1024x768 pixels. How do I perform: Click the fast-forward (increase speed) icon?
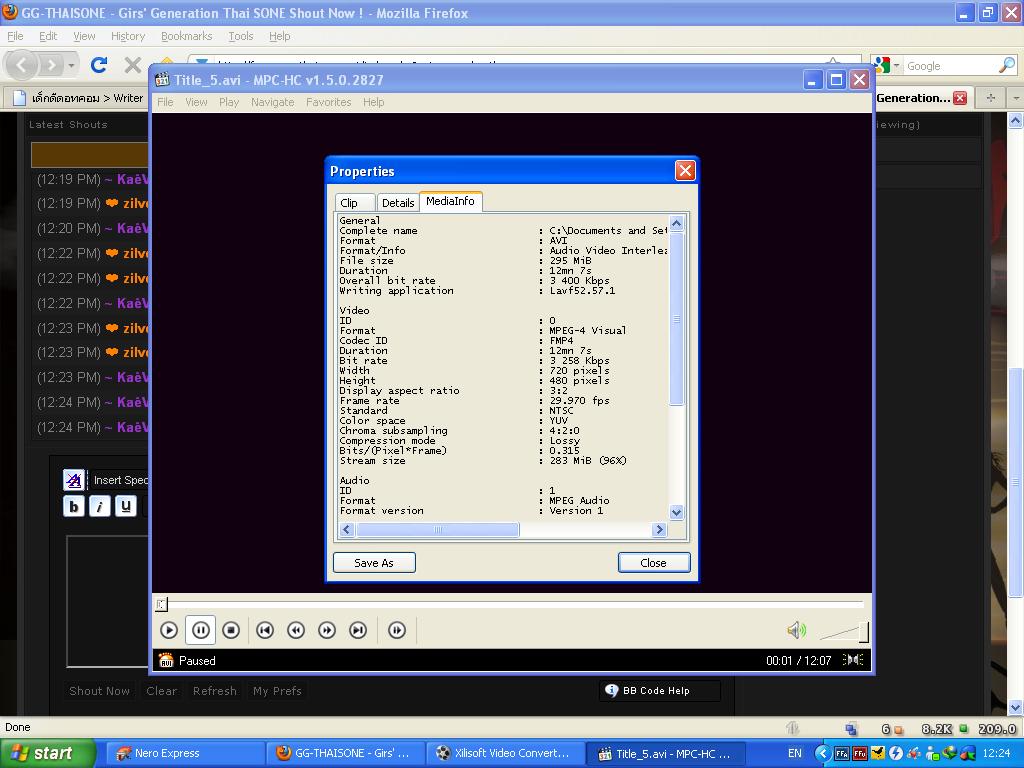pyautogui.click(x=327, y=630)
